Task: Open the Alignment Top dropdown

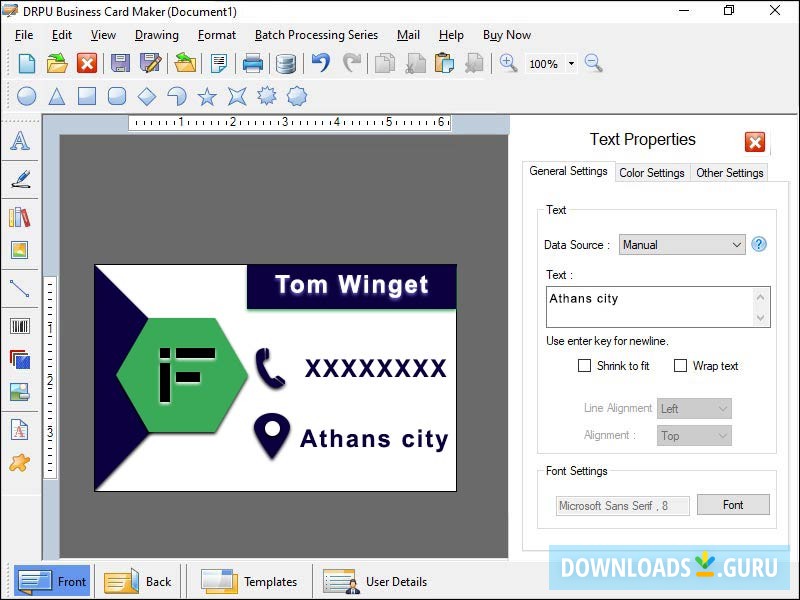Action: pyautogui.click(x=694, y=436)
